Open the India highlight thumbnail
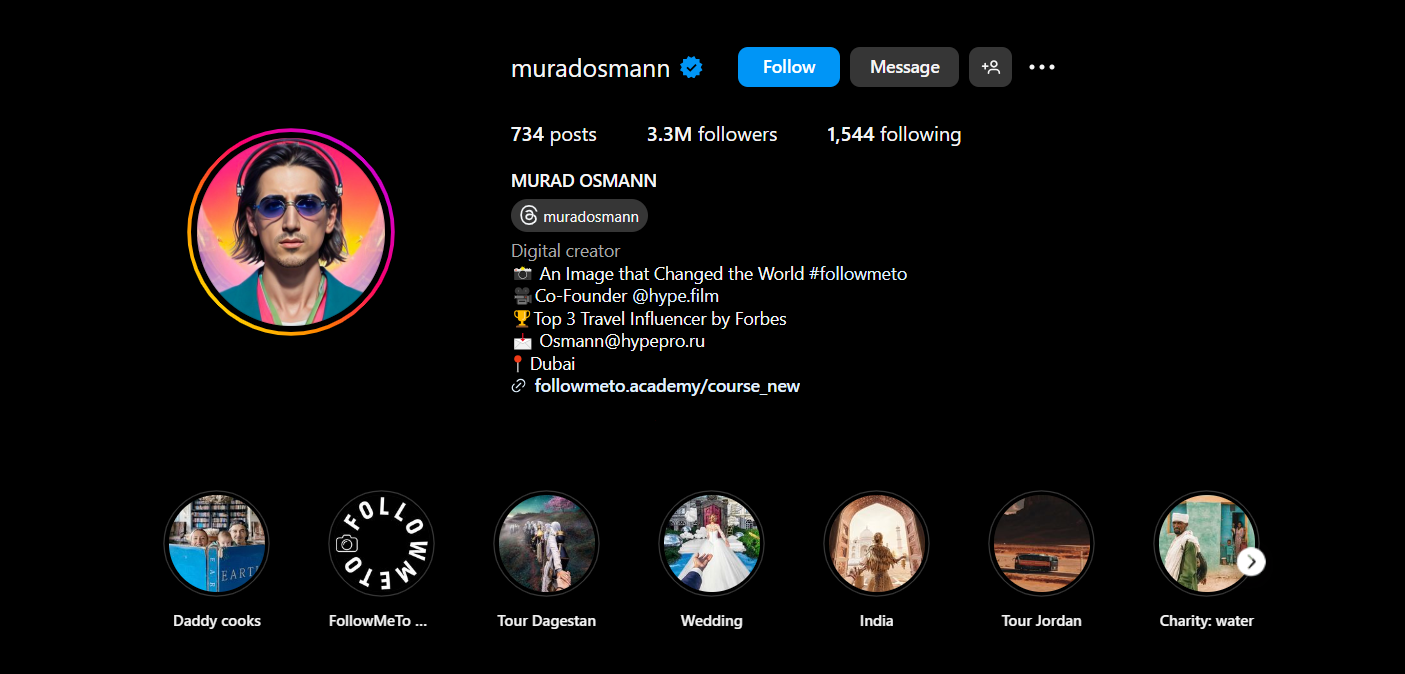 tap(876, 543)
